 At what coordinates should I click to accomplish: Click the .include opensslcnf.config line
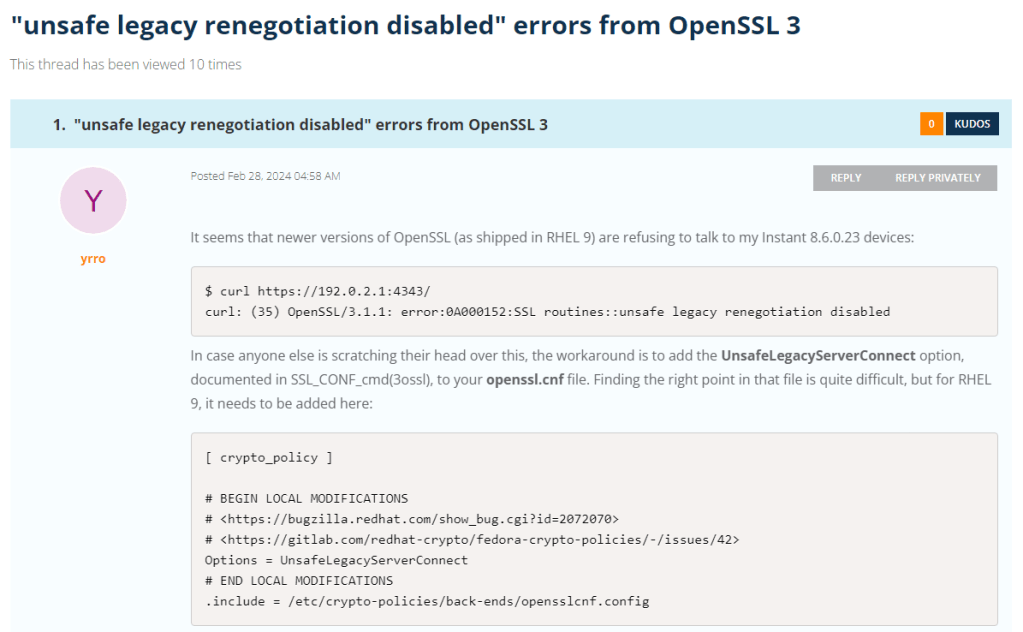click(x=427, y=601)
